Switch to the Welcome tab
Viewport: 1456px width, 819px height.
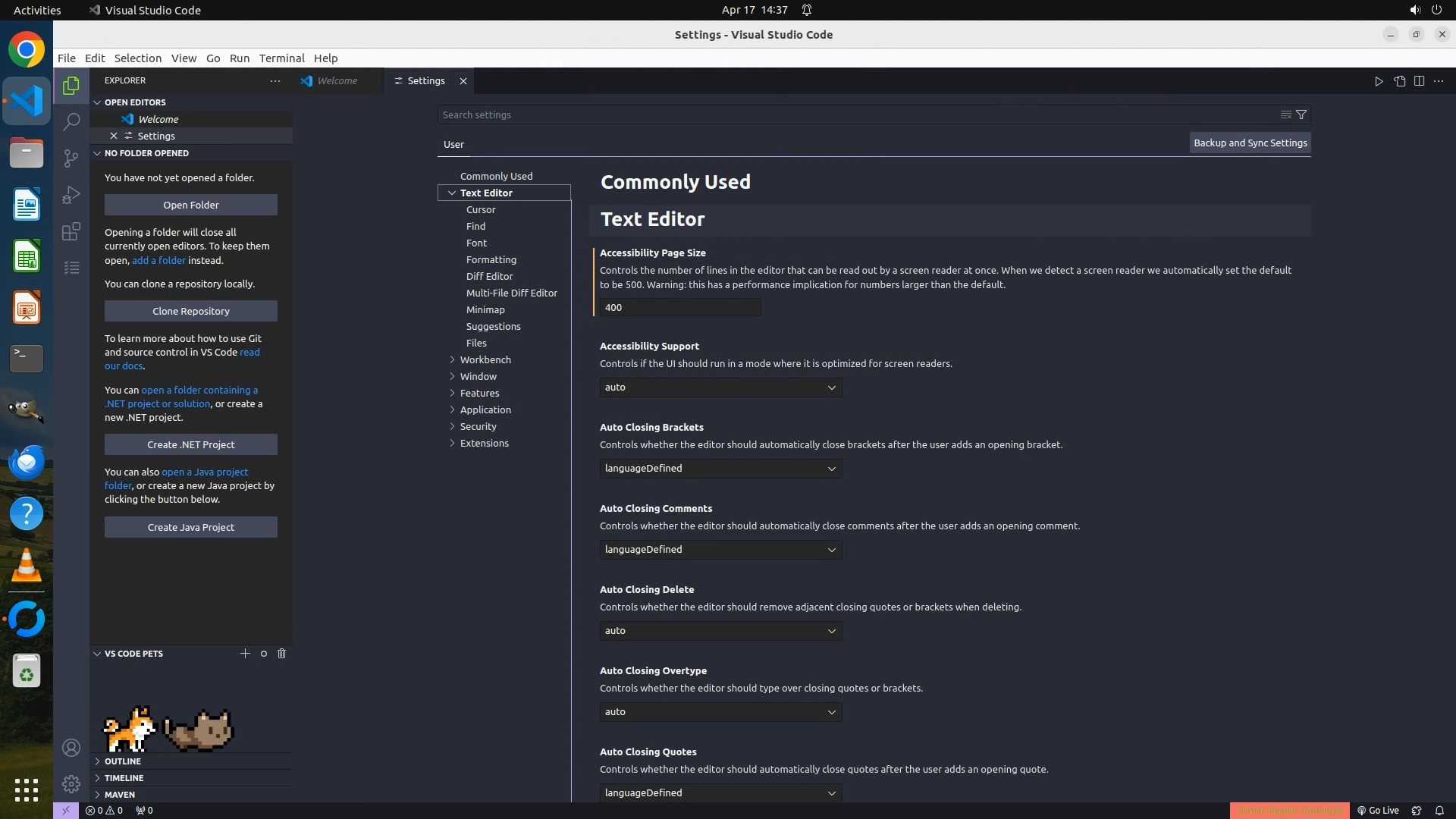click(x=337, y=81)
